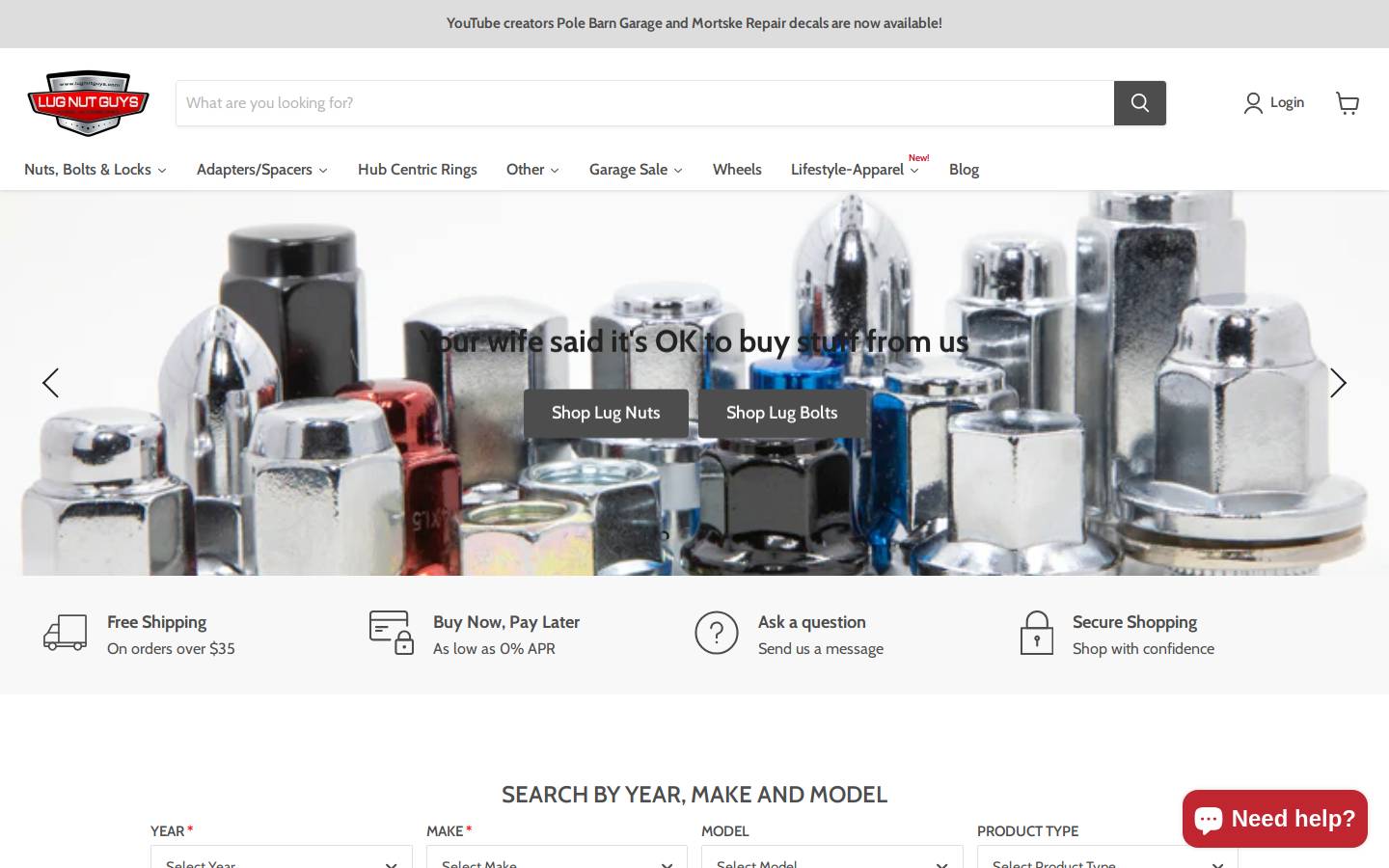Click 'On orders over $35' text
Viewport: 1389px width, 868px height.
coord(171,649)
